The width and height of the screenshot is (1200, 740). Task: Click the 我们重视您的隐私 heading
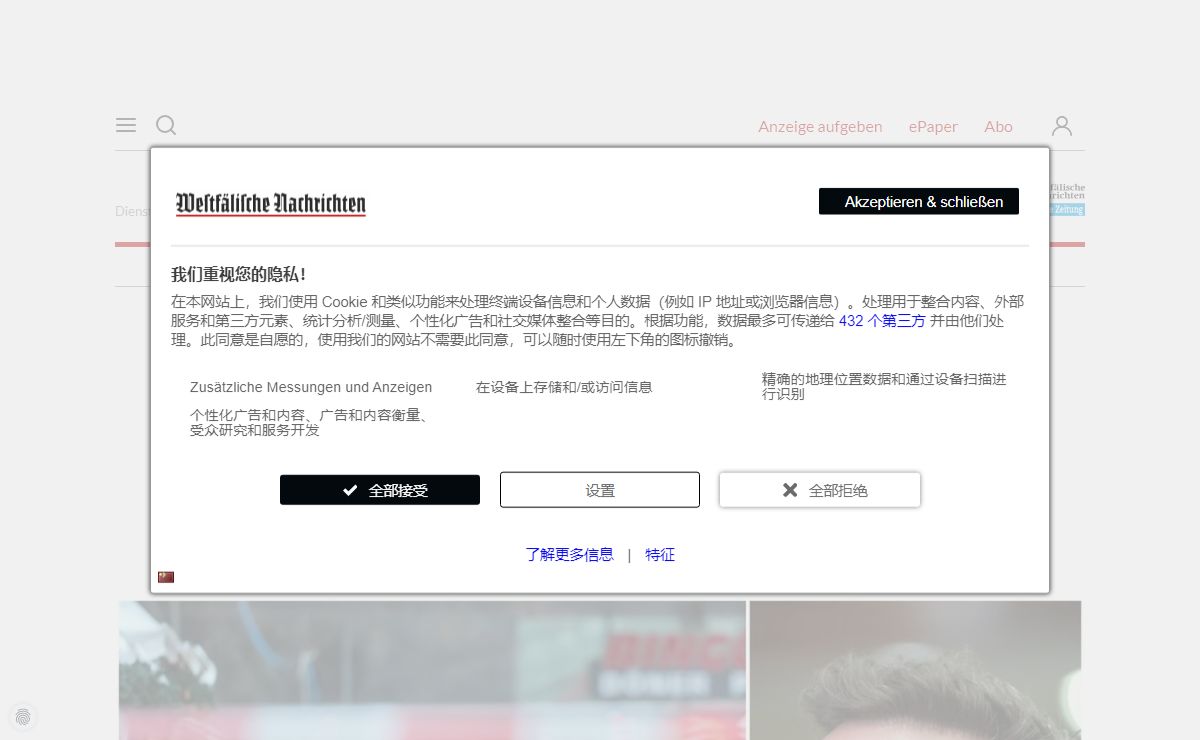239,274
